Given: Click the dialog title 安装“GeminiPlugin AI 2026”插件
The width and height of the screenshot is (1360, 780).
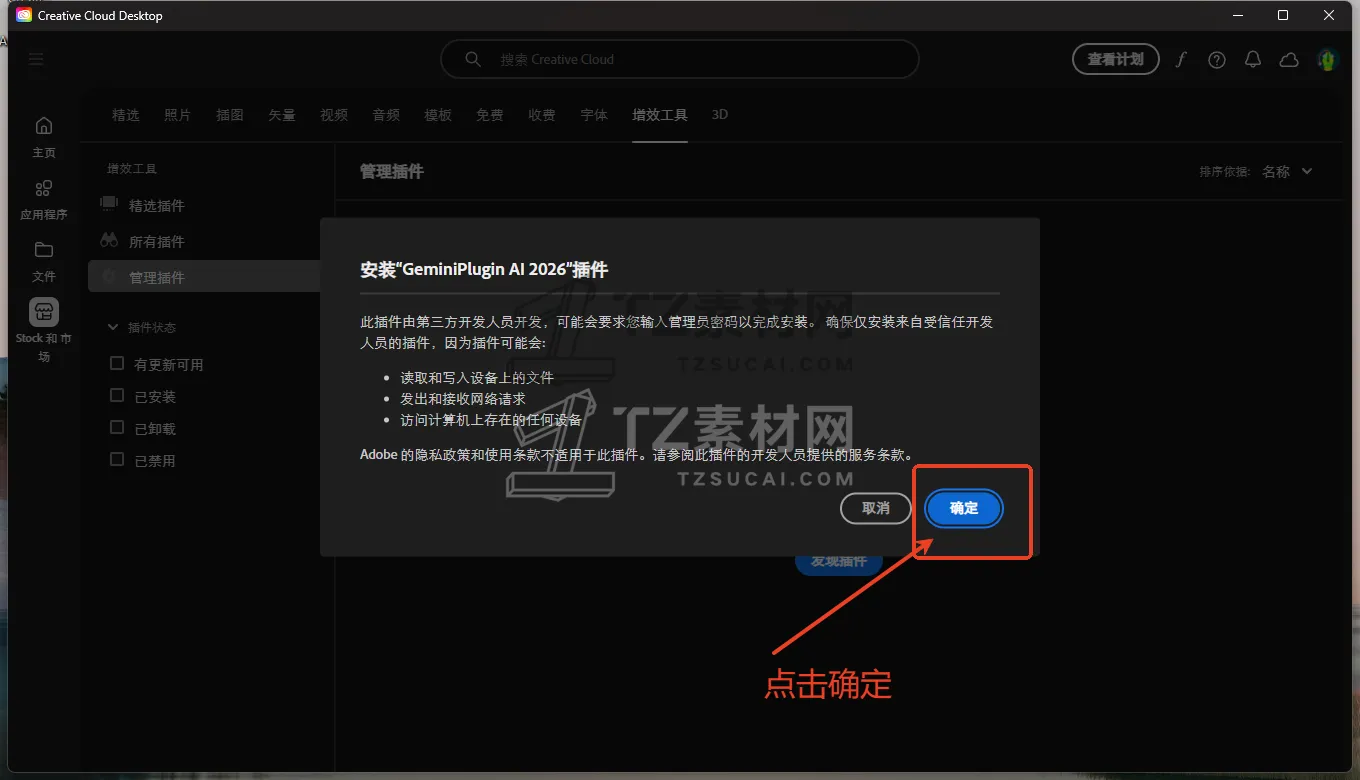Looking at the screenshot, I should [x=484, y=269].
